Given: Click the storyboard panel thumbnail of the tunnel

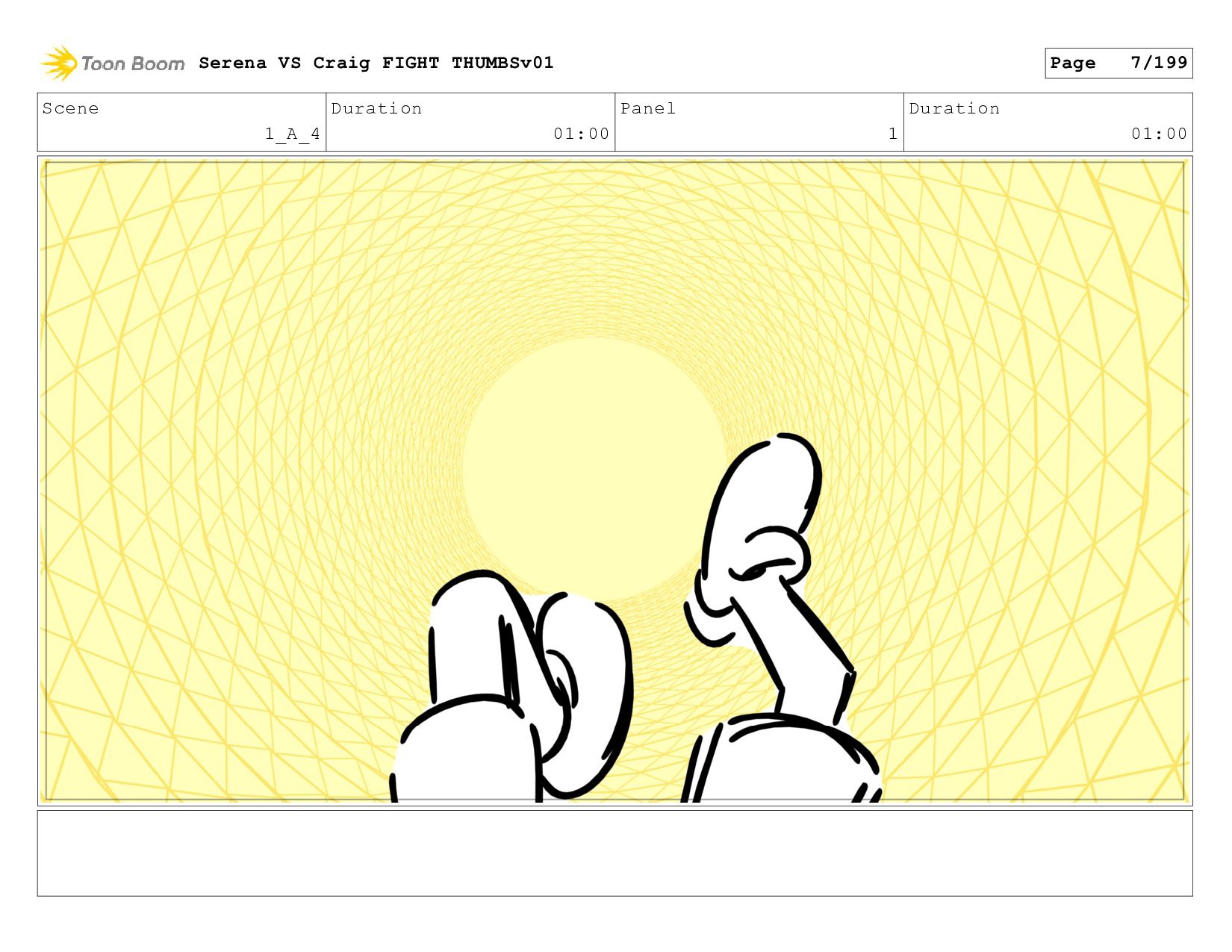Looking at the screenshot, I should 615,481.
